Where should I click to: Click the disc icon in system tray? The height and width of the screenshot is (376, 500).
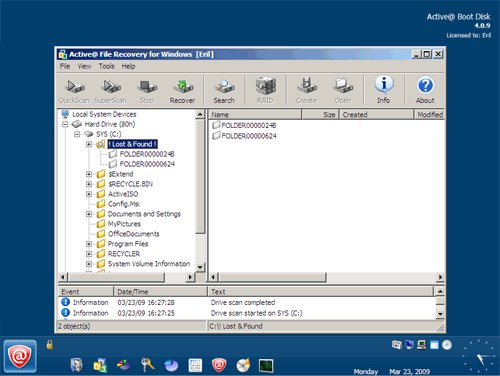pos(447,345)
